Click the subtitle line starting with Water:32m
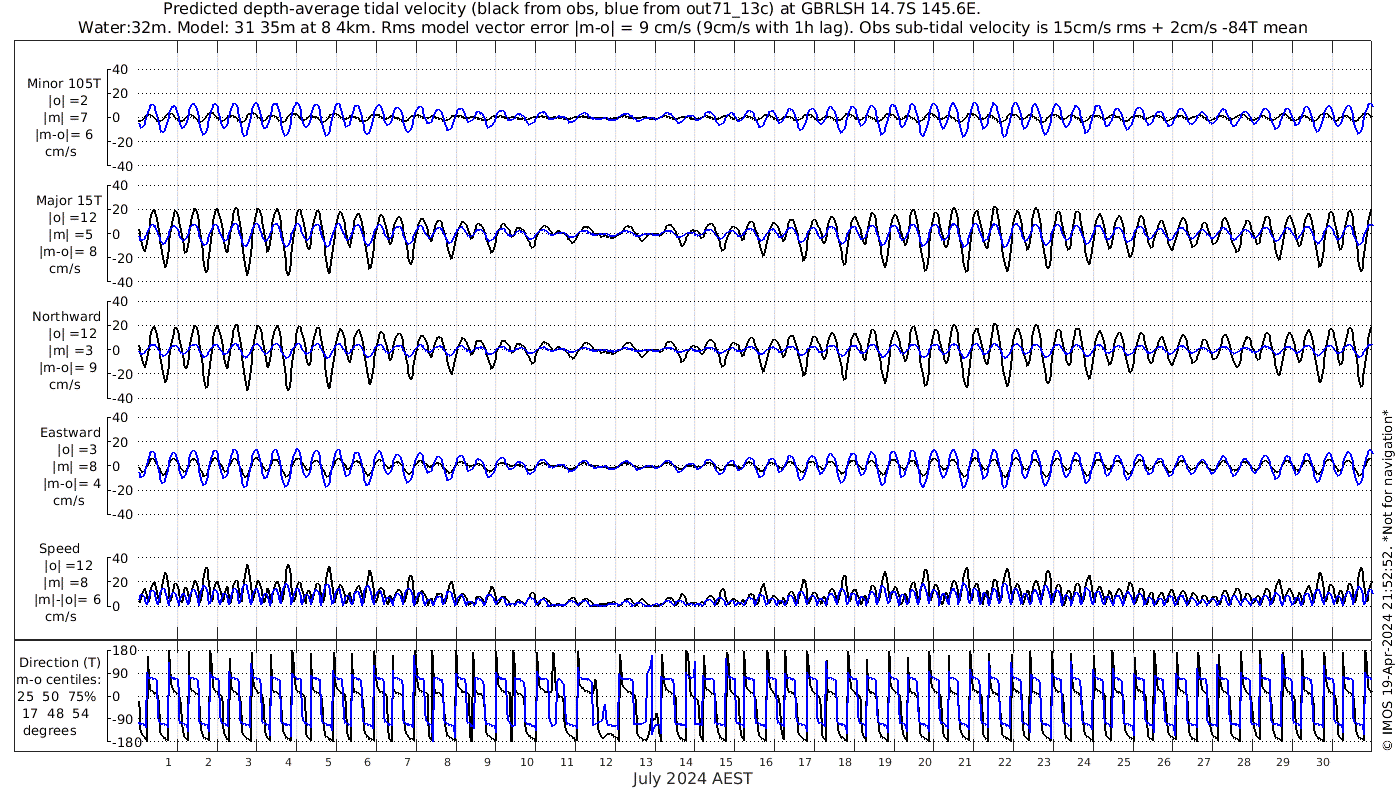1400x800 pixels. pos(692,27)
